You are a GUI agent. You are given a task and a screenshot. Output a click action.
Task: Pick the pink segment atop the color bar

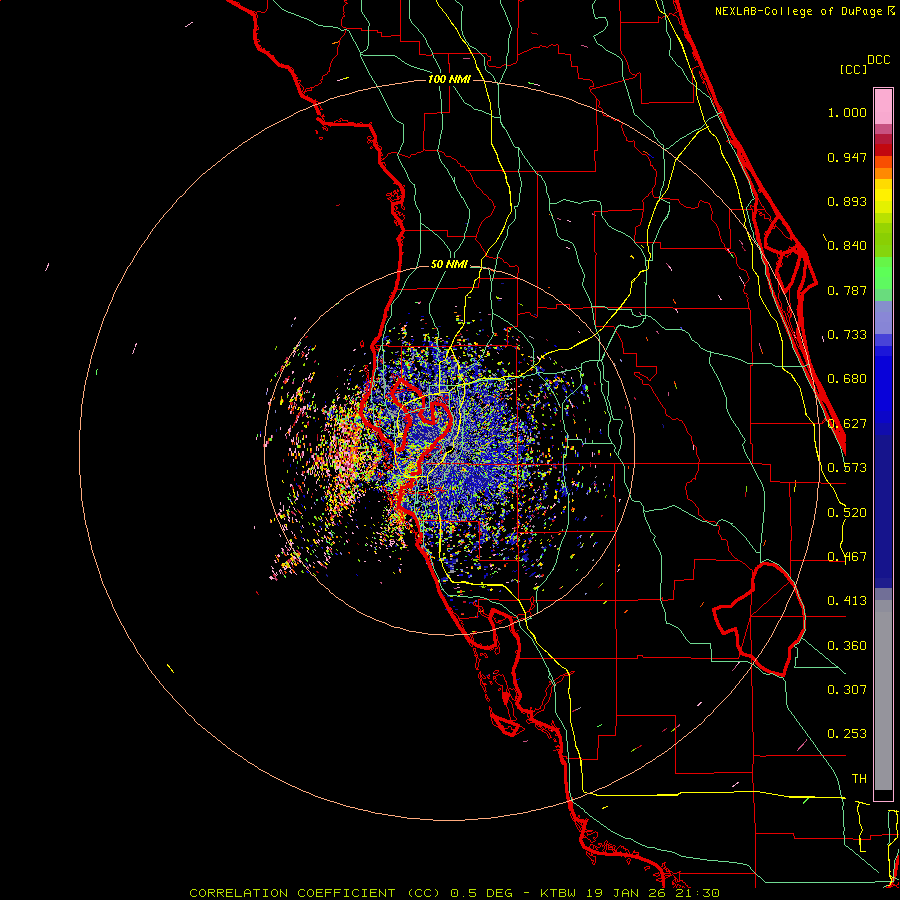coord(883,107)
